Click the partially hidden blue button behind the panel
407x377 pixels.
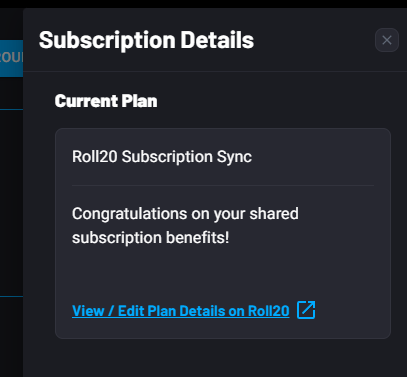11,58
